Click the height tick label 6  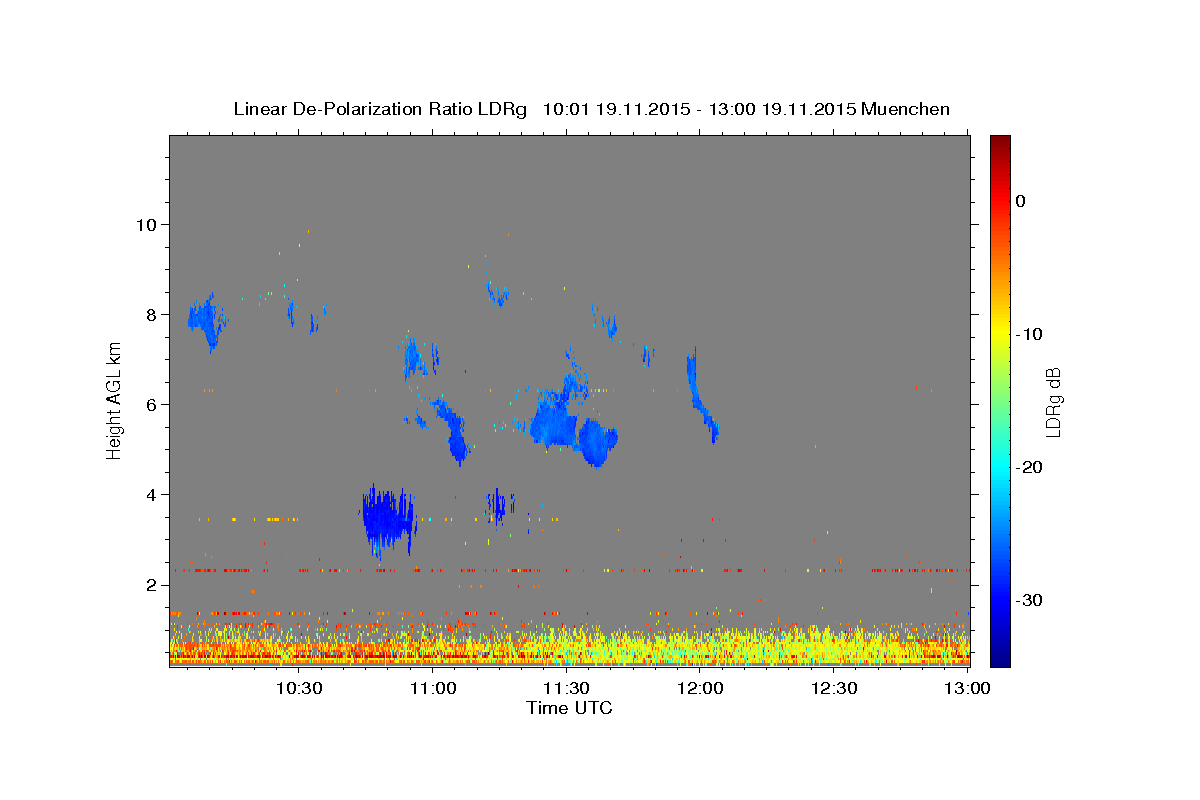(154, 404)
